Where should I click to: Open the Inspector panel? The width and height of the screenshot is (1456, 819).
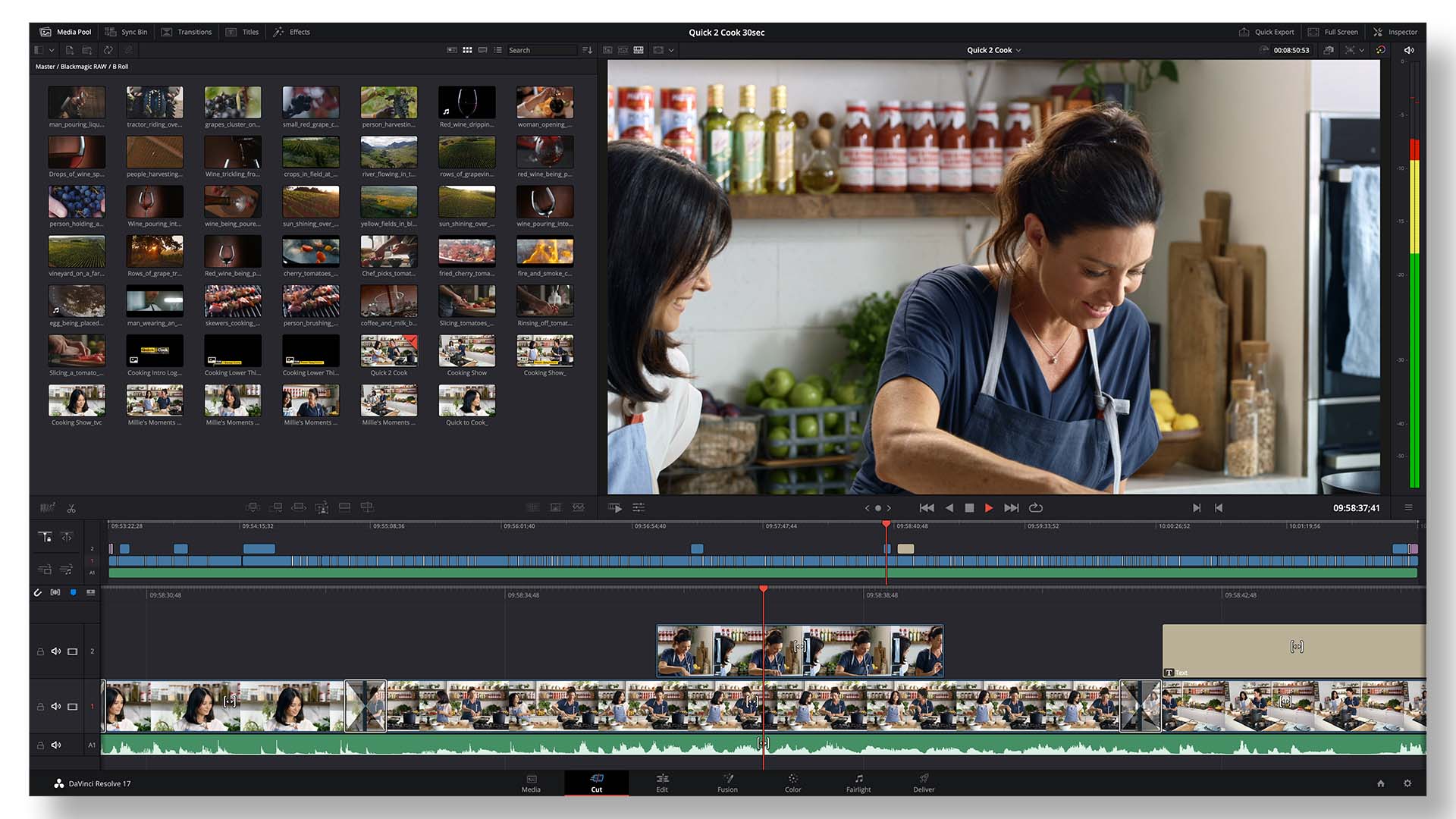pyautogui.click(x=1396, y=32)
